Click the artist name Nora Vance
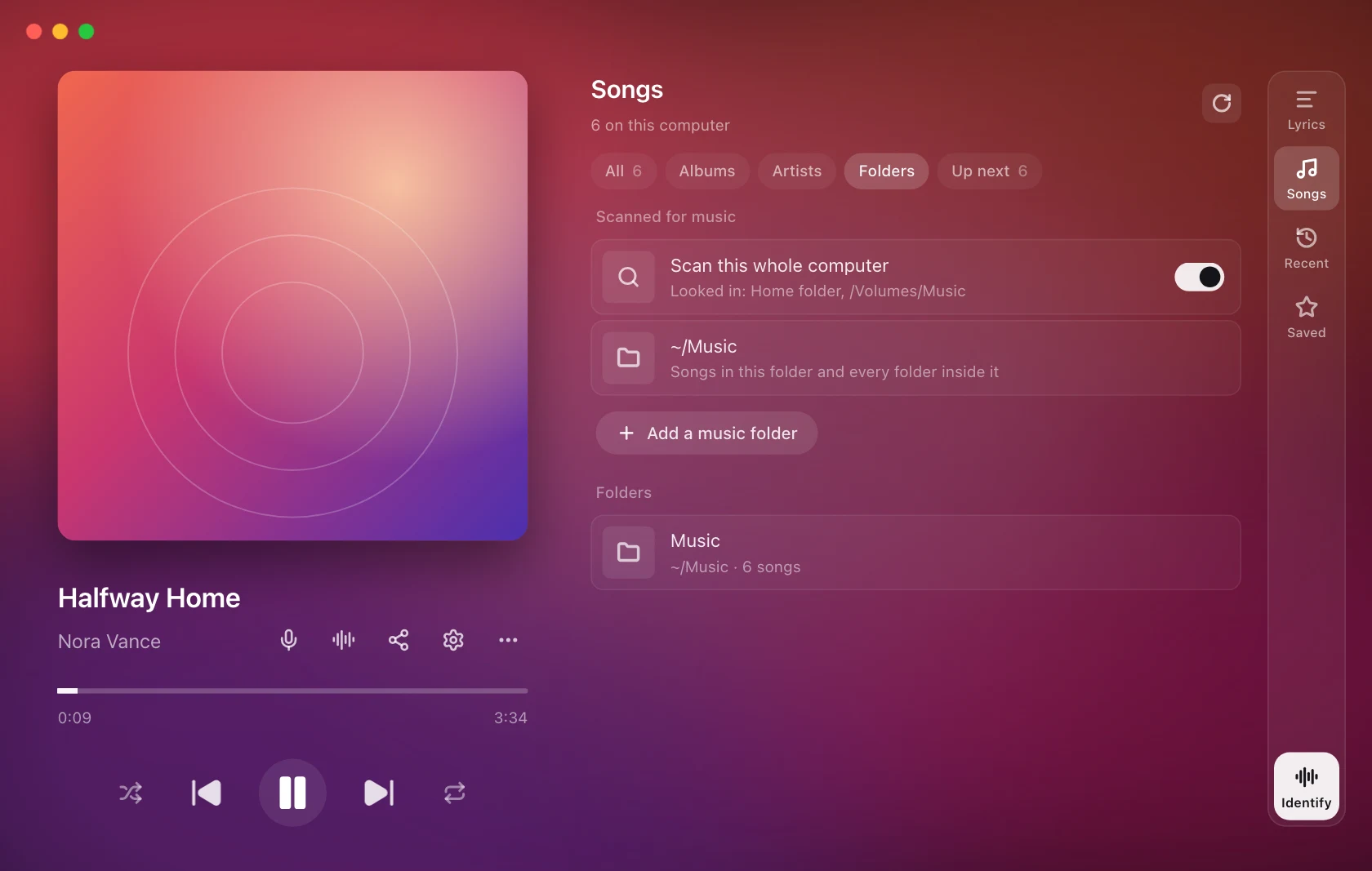The image size is (1372, 871). coord(109,642)
